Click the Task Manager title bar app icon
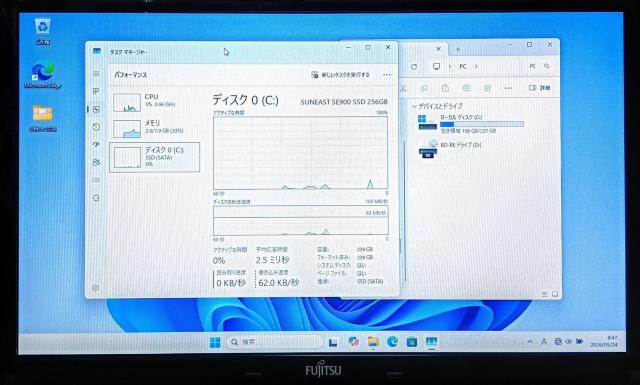 (x=97, y=51)
